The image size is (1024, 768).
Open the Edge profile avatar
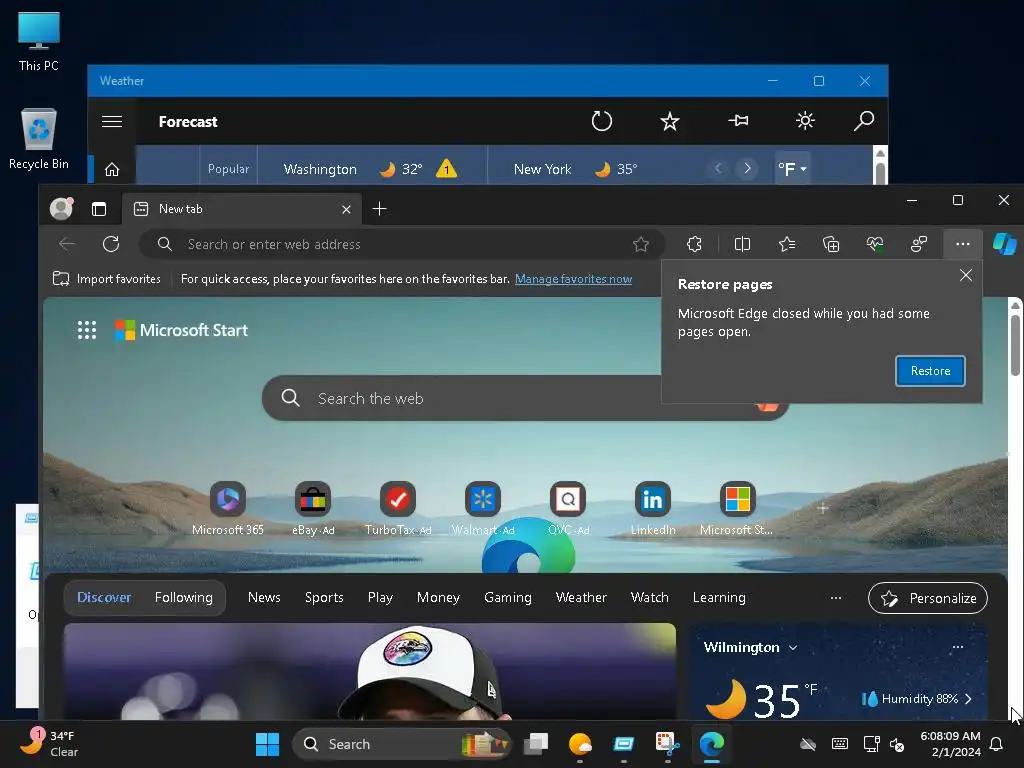point(61,208)
